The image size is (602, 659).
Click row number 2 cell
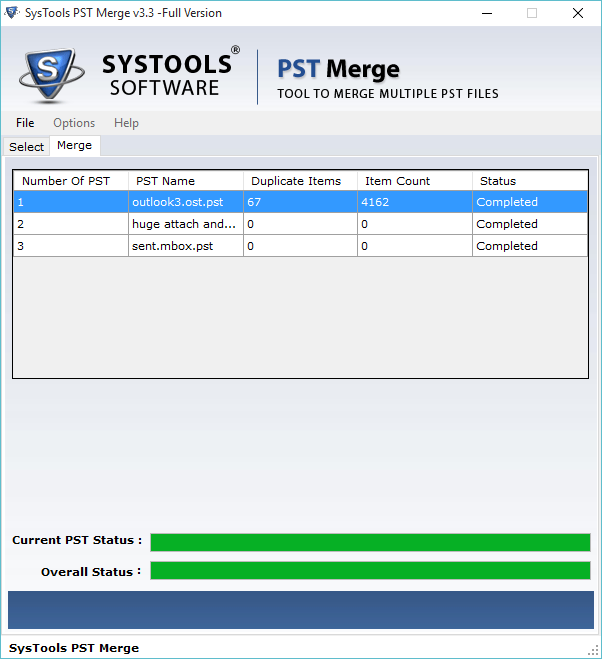pos(71,224)
